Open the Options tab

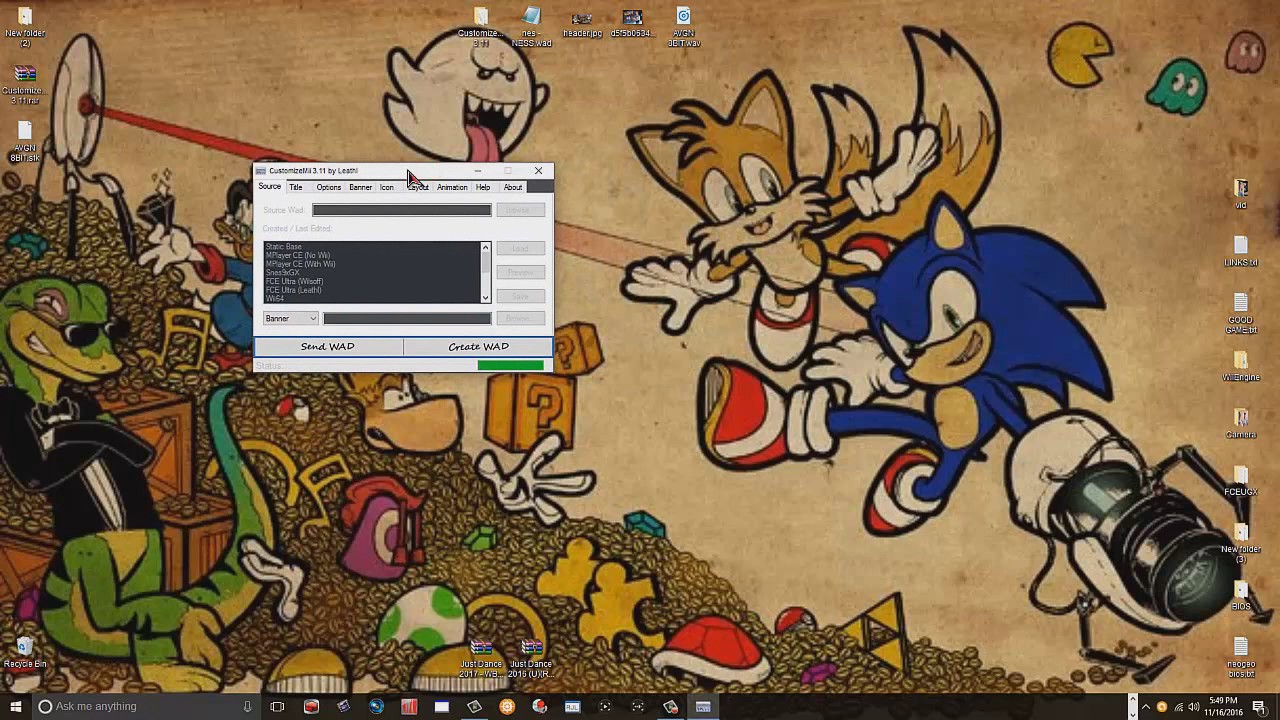329,187
